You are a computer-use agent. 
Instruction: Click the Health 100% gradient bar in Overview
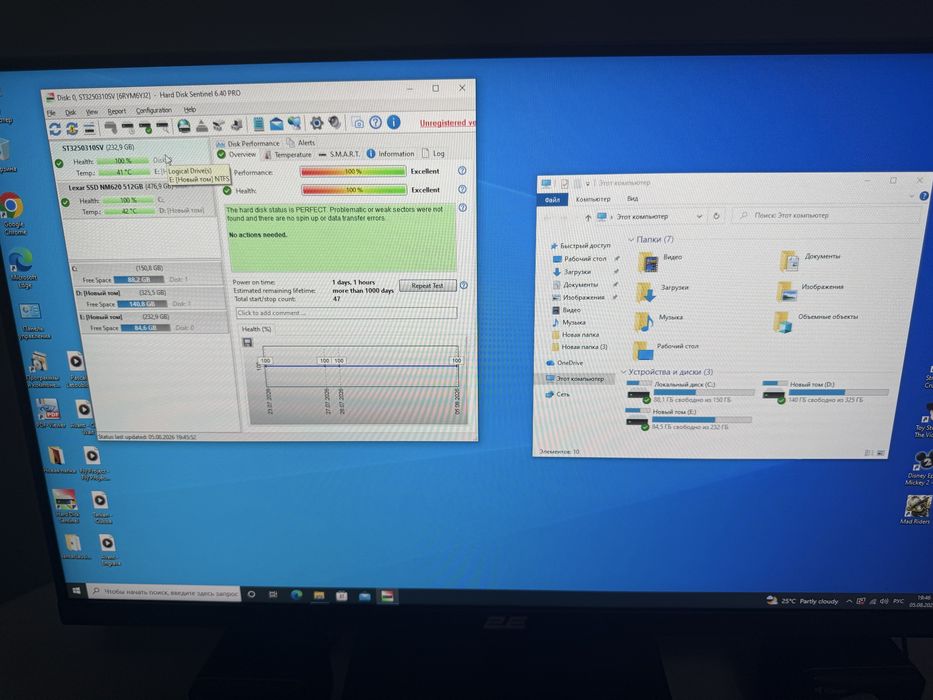point(354,190)
